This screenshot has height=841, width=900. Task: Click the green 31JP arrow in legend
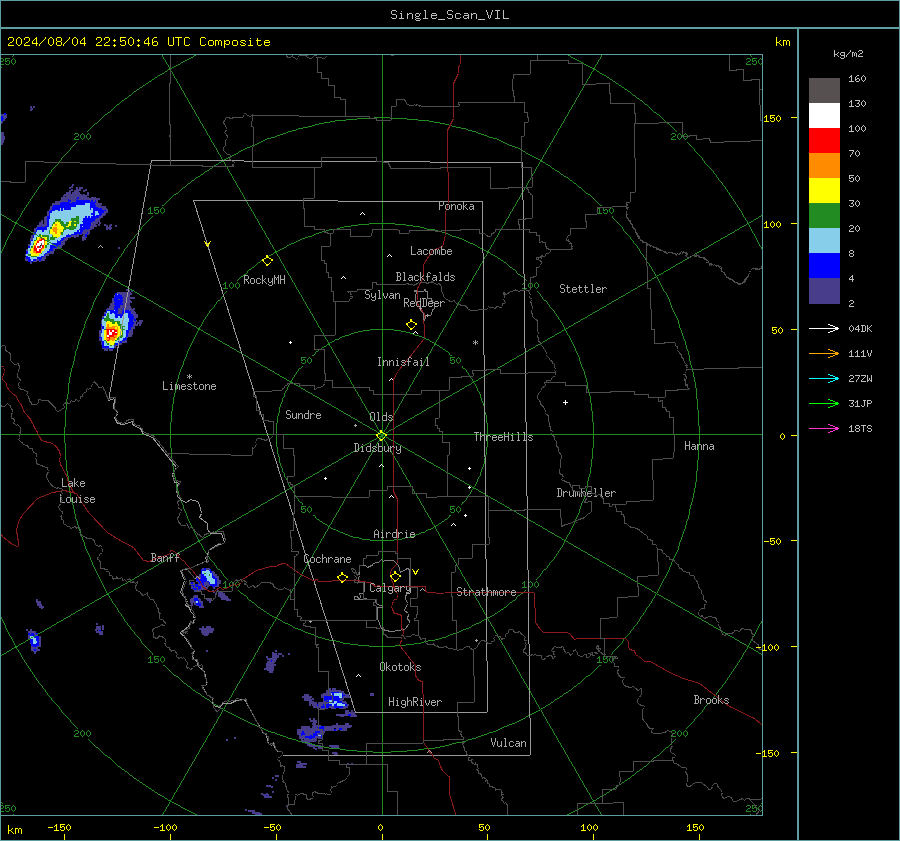[x=824, y=404]
